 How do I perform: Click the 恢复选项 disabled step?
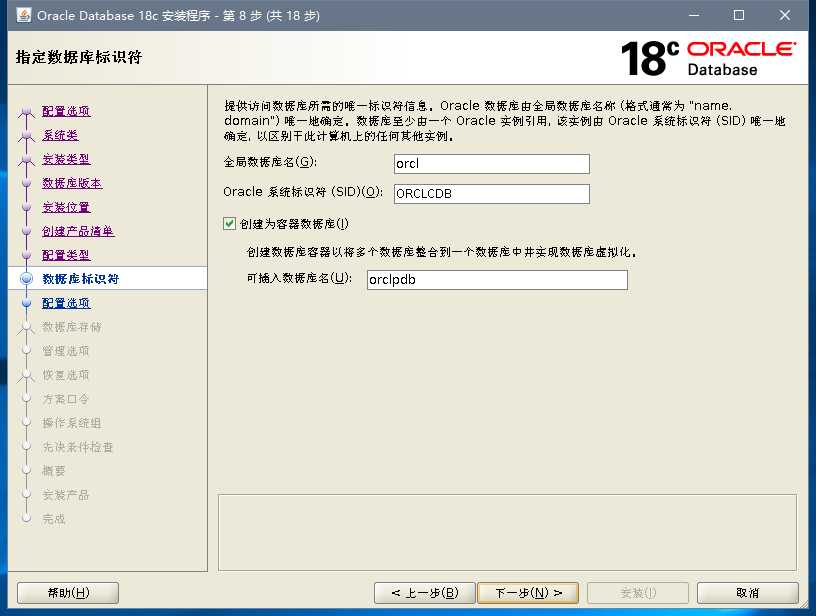pos(66,375)
